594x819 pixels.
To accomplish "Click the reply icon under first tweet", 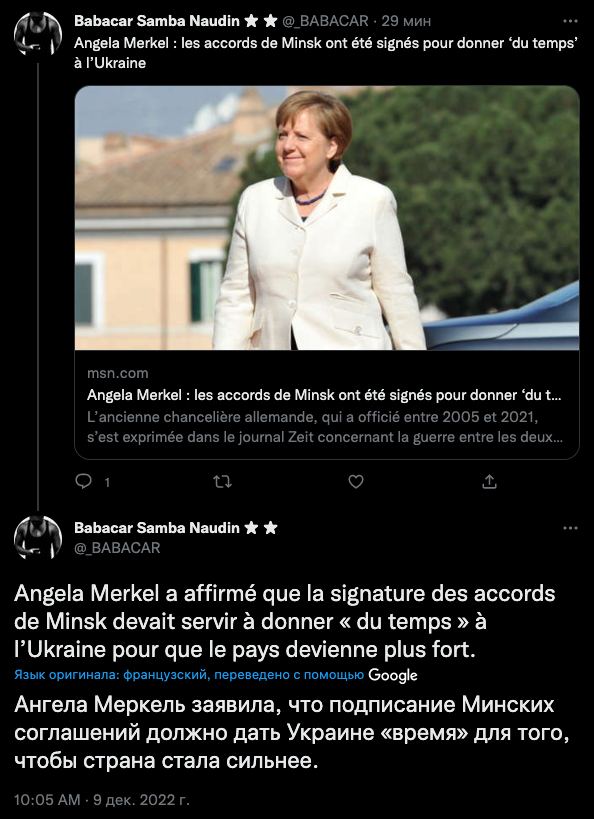I will [84, 481].
